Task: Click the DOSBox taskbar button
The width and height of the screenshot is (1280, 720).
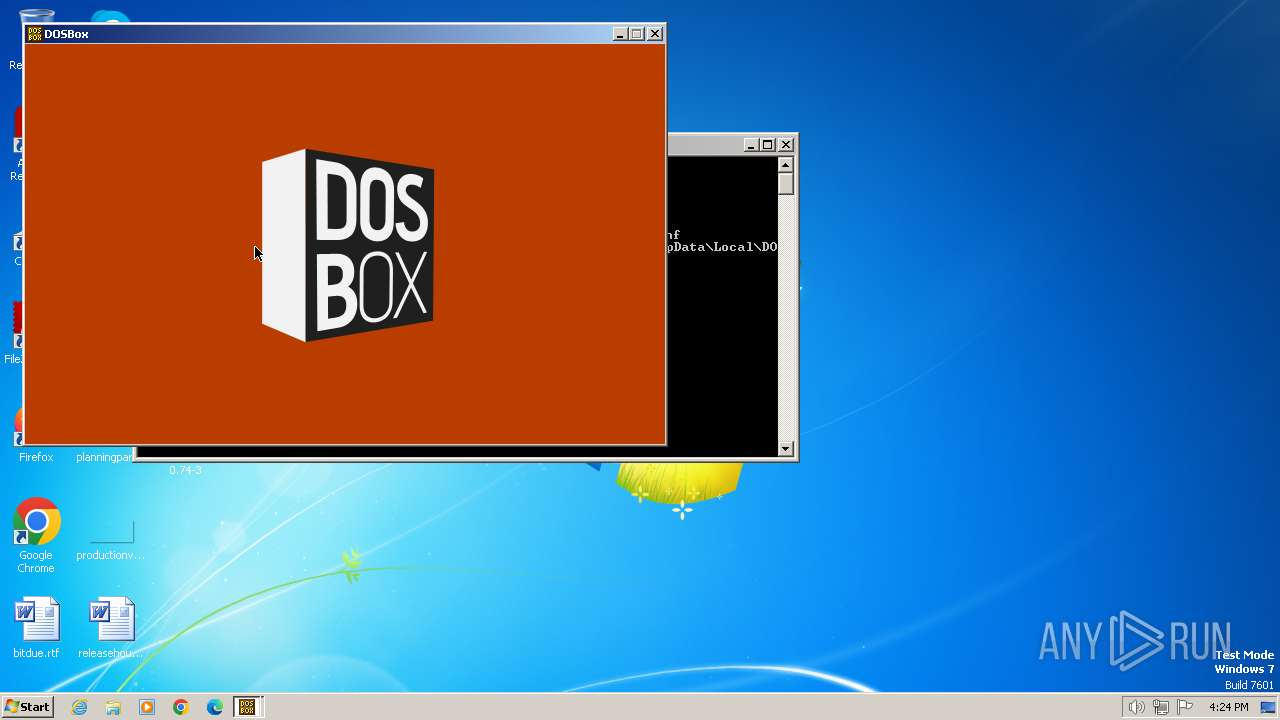Action: click(247, 707)
